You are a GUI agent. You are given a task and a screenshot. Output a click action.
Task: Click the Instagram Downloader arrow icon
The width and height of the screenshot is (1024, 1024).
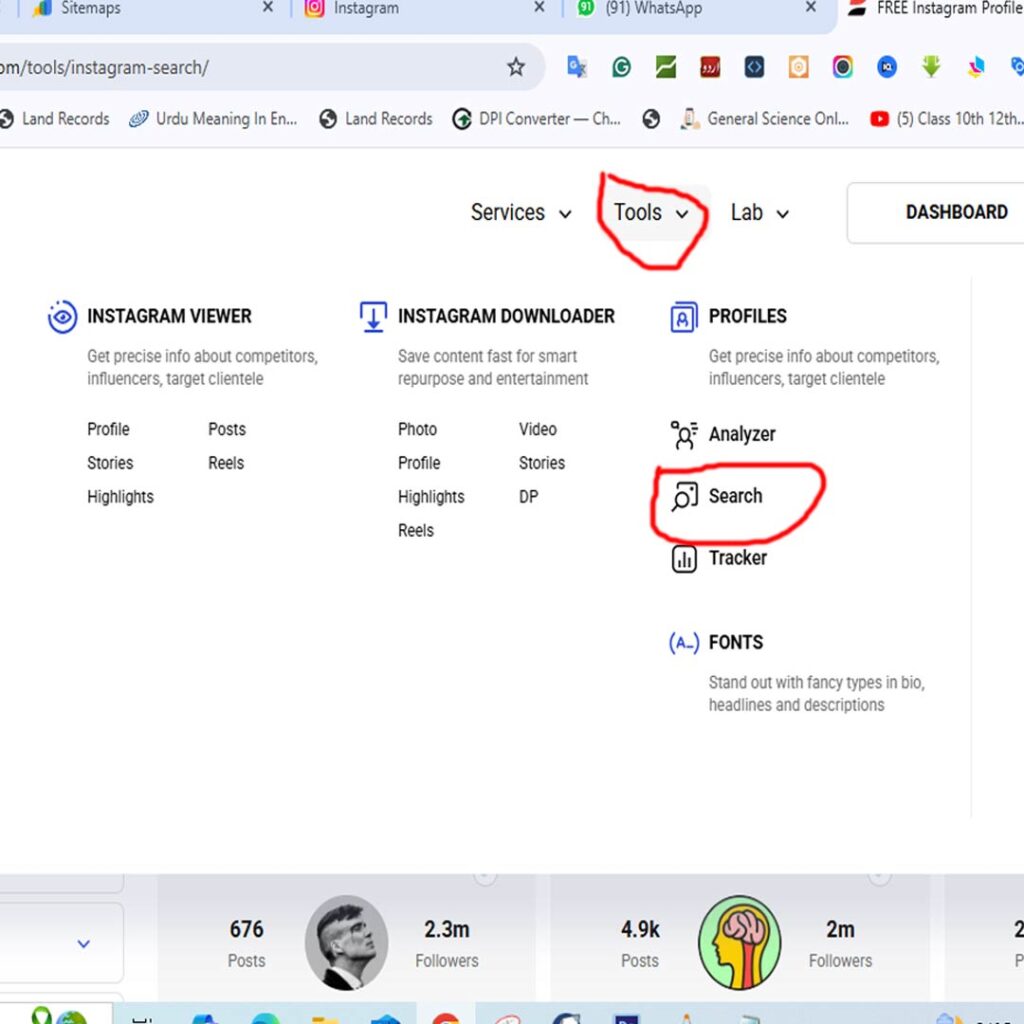pyautogui.click(x=373, y=317)
